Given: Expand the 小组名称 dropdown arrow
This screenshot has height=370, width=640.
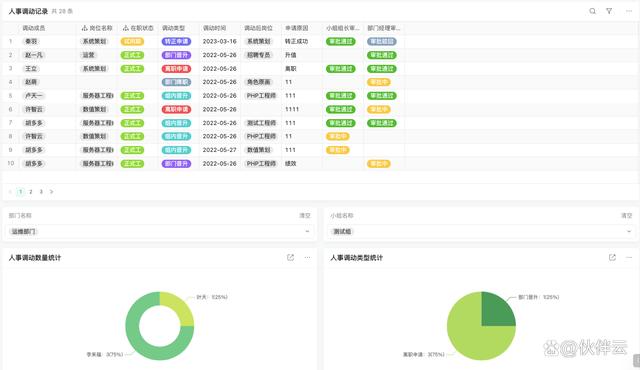Looking at the screenshot, I should [629, 231].
